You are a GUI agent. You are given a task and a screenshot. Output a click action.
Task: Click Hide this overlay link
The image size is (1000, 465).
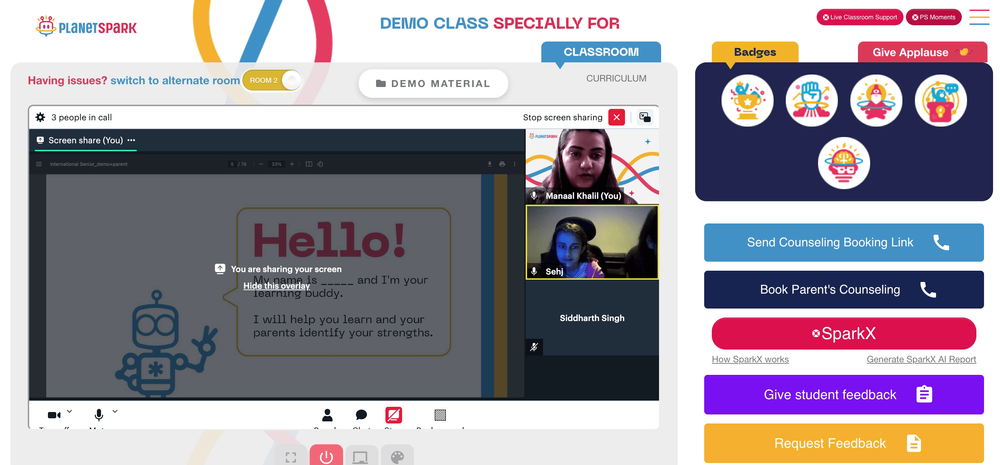click(x=277, y=286)
